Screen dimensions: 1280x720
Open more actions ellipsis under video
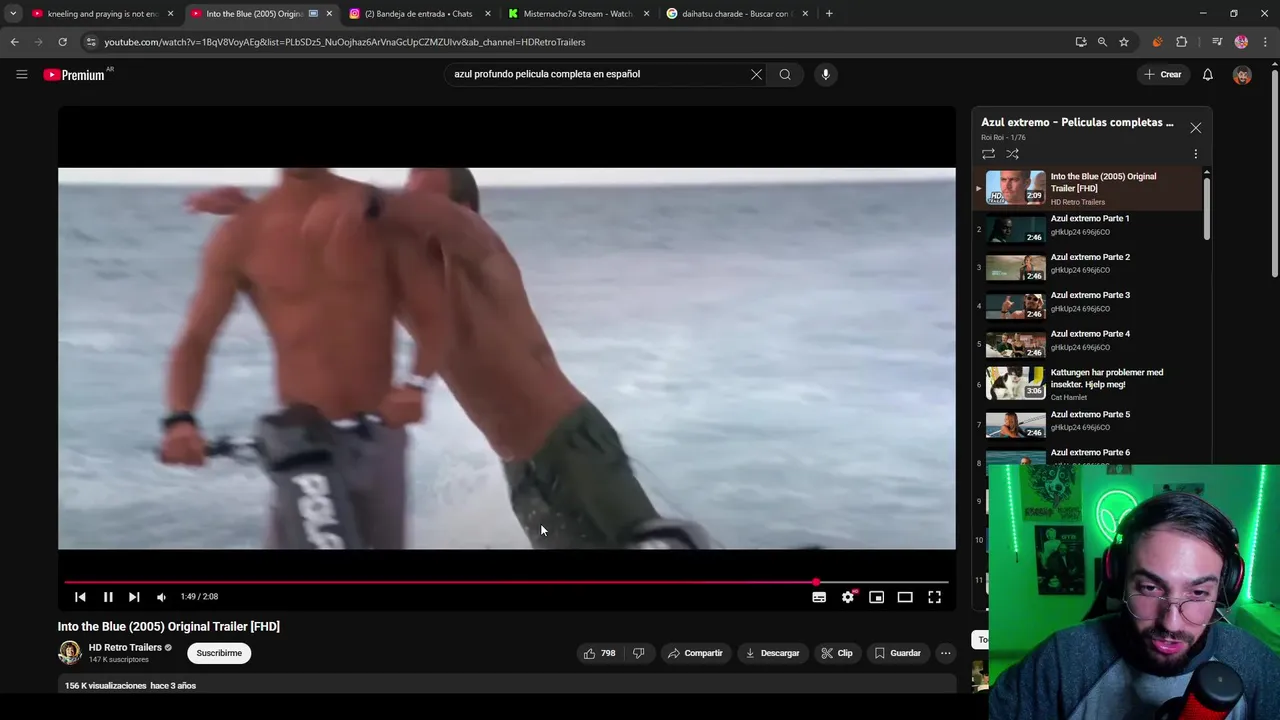pos(945,653)
